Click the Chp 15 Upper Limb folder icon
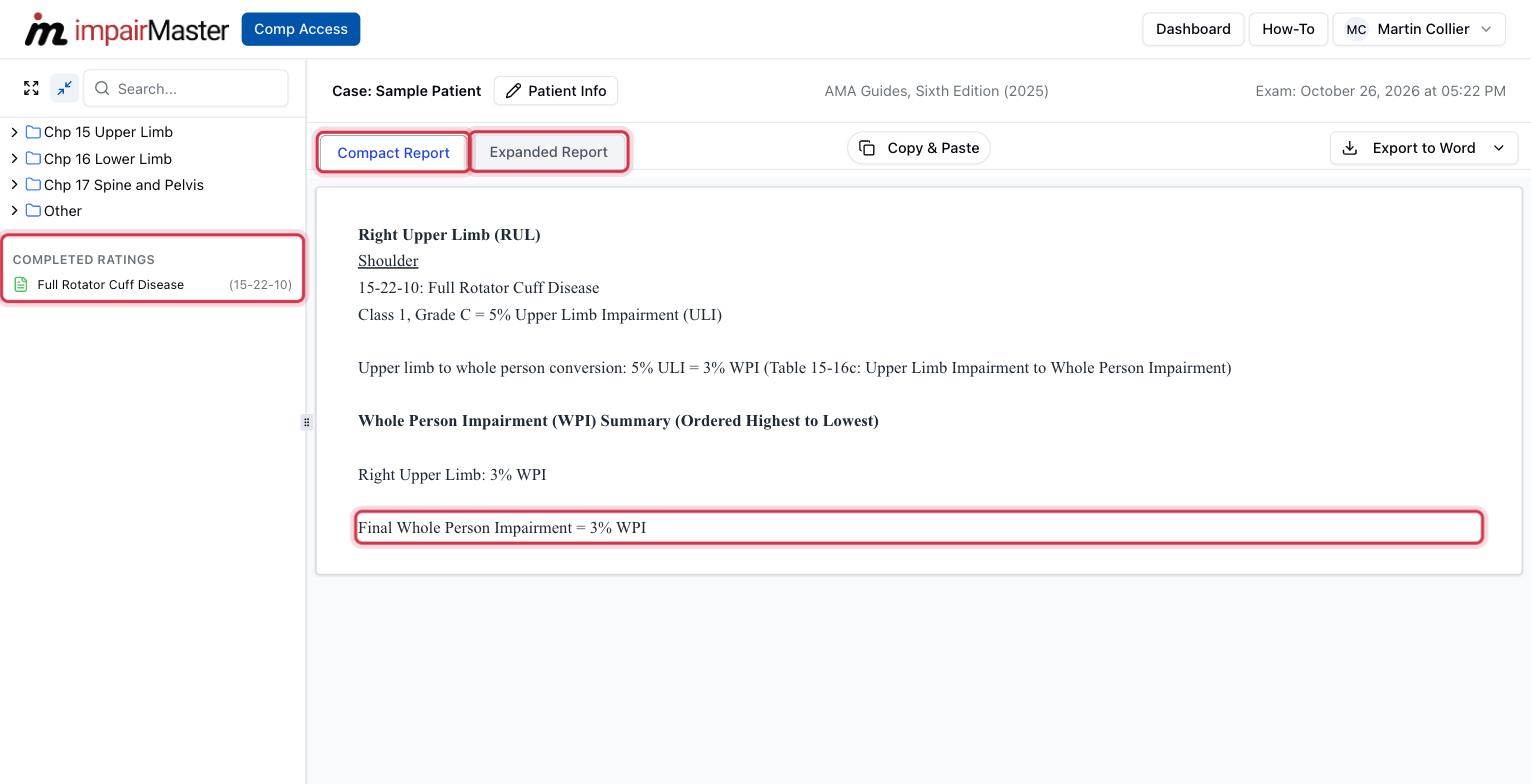Image resolution: width=1531 pixels, height=784 pixels. pyautogui.click(x=33, y=132)
